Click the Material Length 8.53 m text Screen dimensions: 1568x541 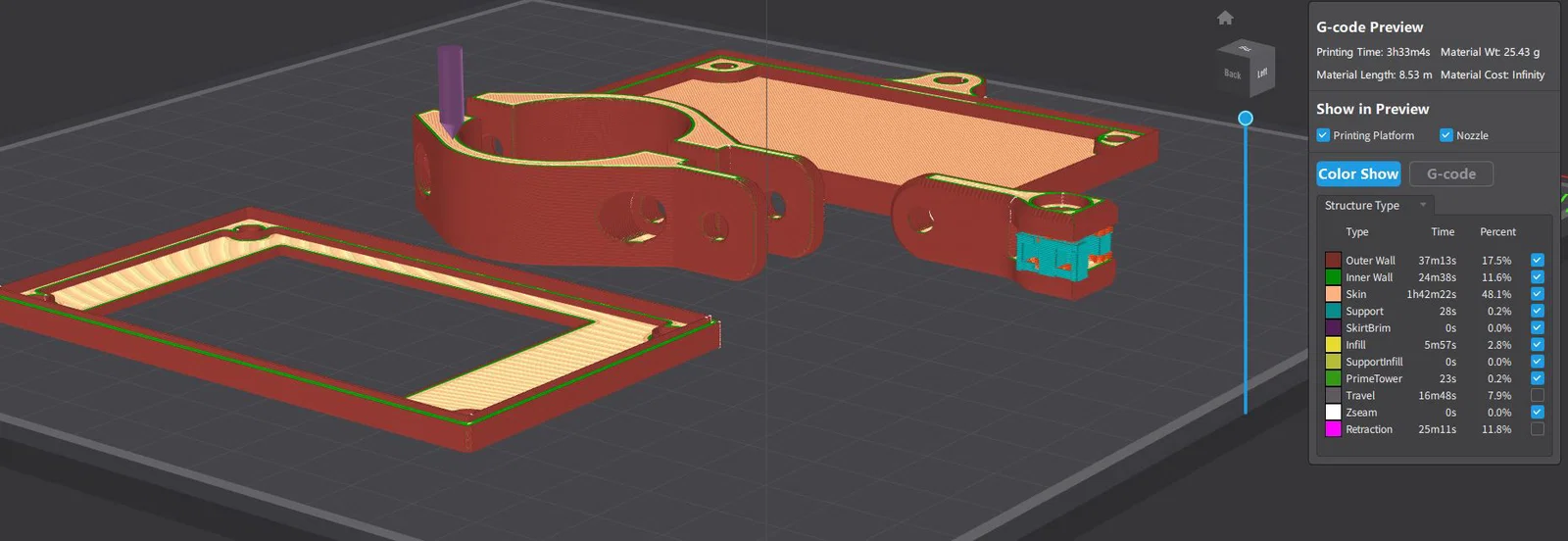point(1374,74)
